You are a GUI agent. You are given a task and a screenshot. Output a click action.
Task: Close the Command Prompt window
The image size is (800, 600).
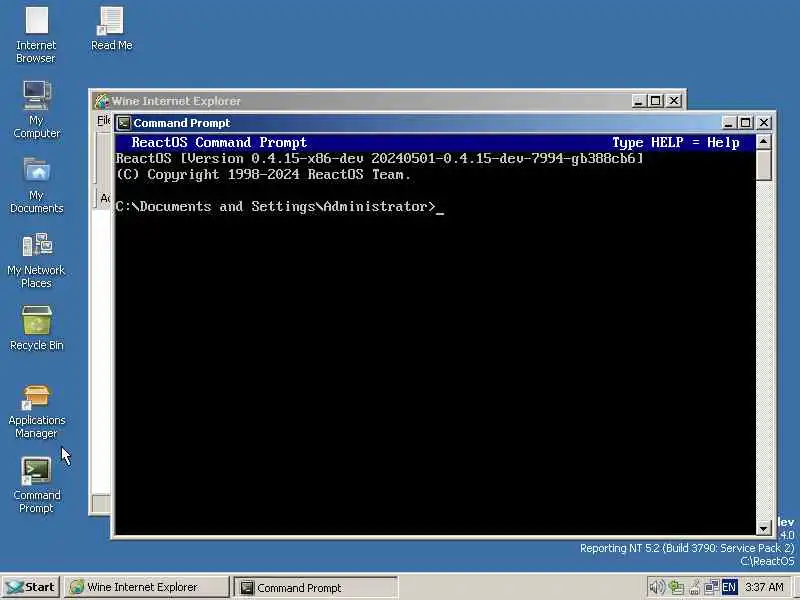click(x=764, y=123)
